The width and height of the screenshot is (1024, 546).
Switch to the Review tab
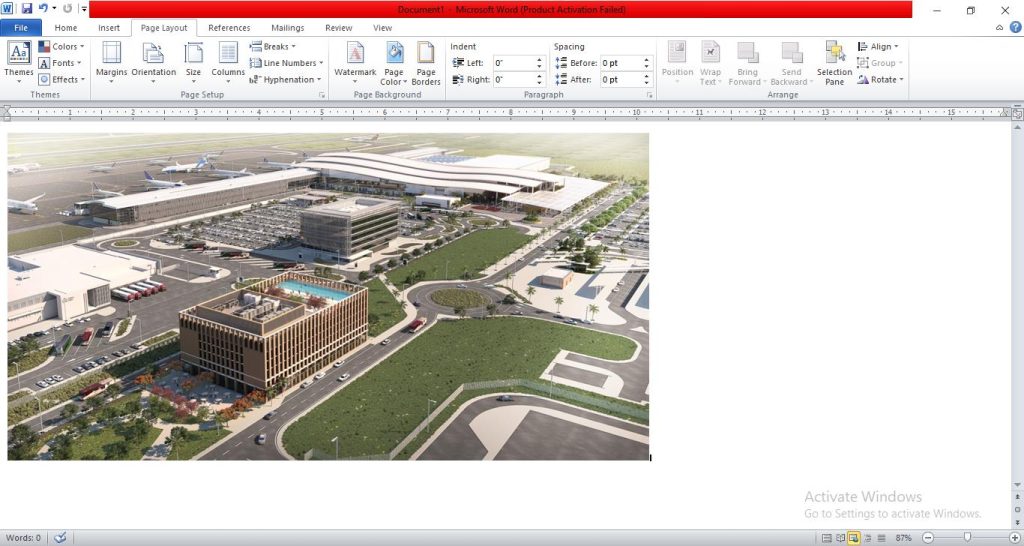coord(339,27)
